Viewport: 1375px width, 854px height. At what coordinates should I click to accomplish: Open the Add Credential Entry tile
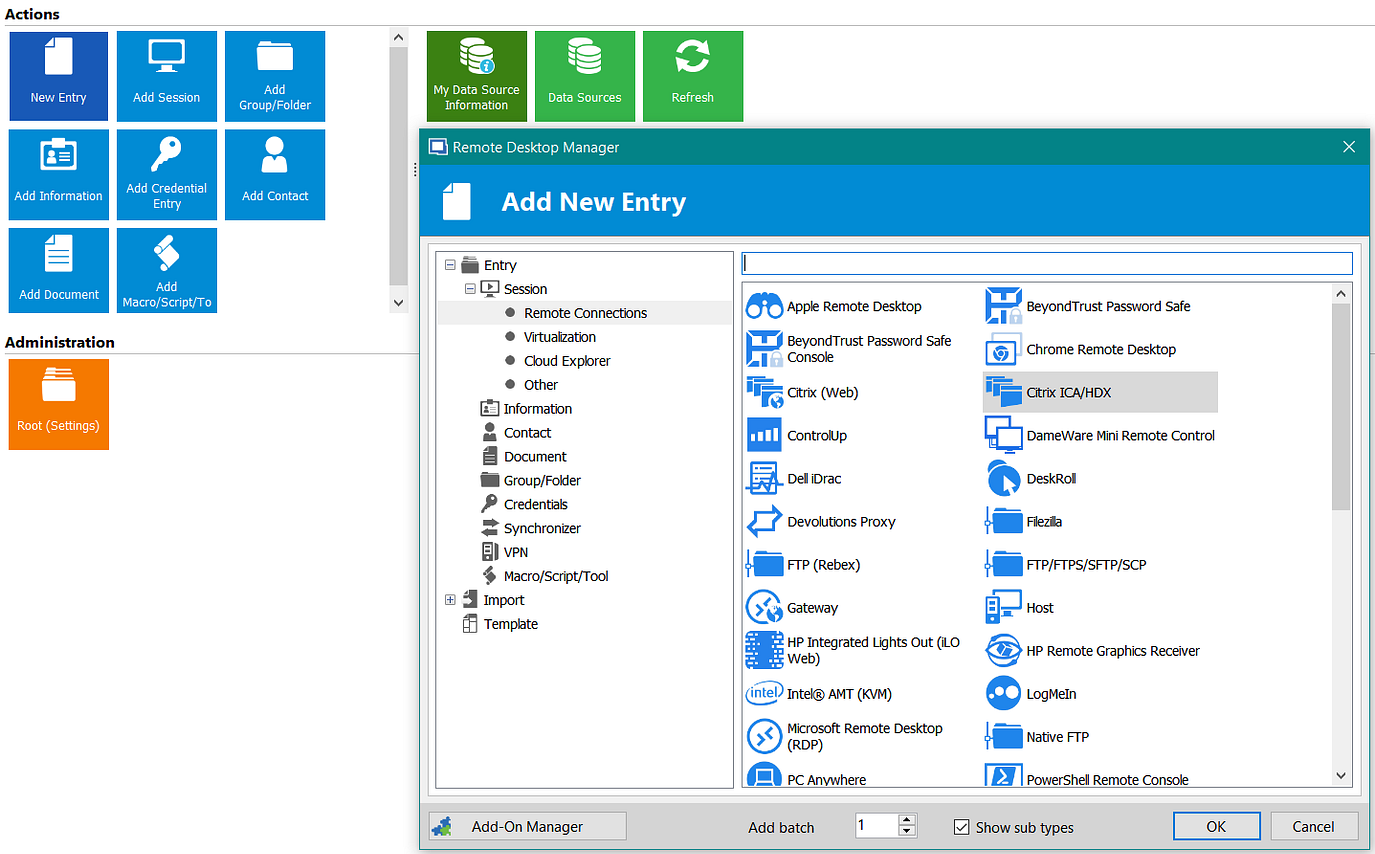tap(166, 175)
